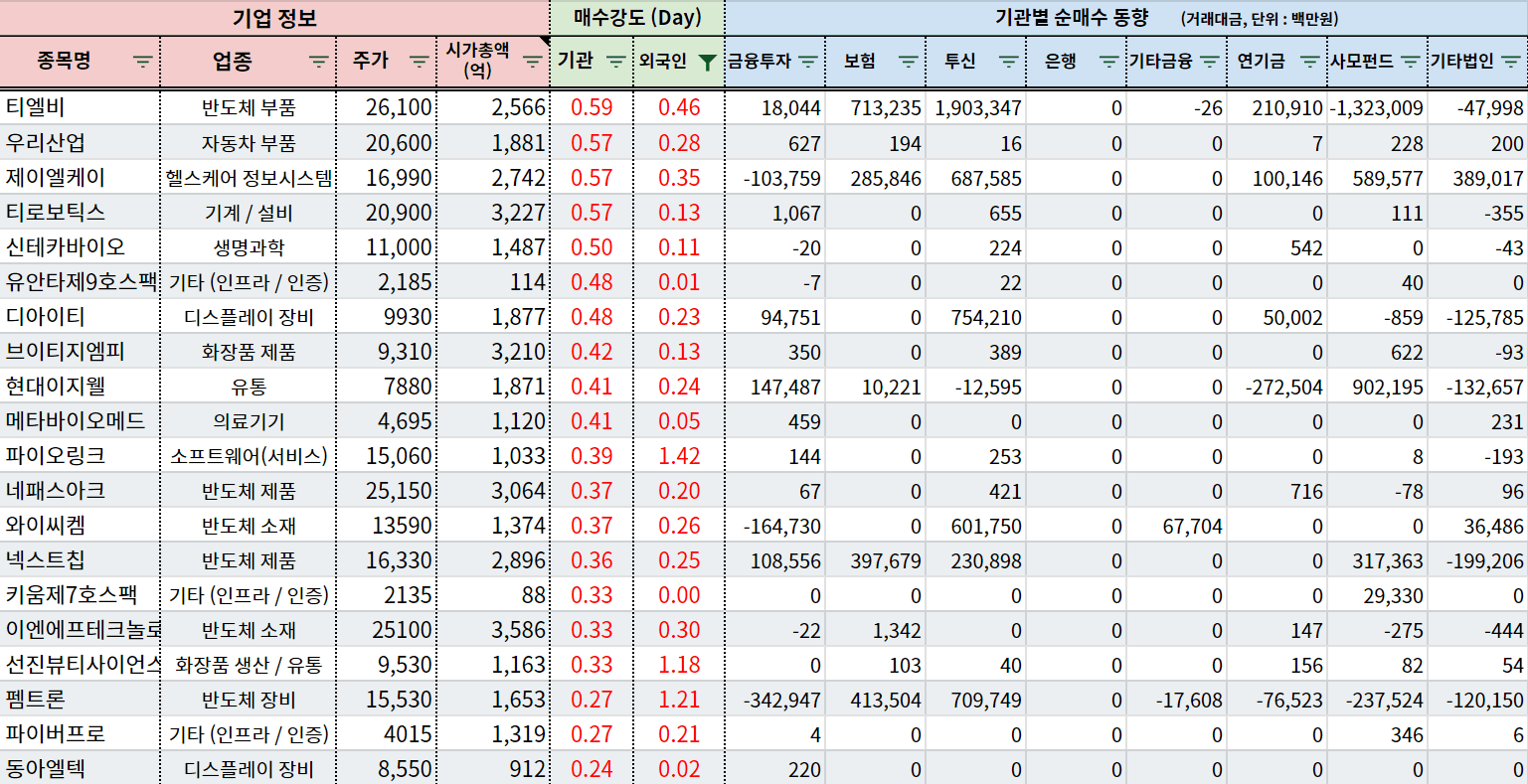Select the 디아이티 stock name cell
The height and width of the screenshot is (784, 1528).
[x=80, y=316]
